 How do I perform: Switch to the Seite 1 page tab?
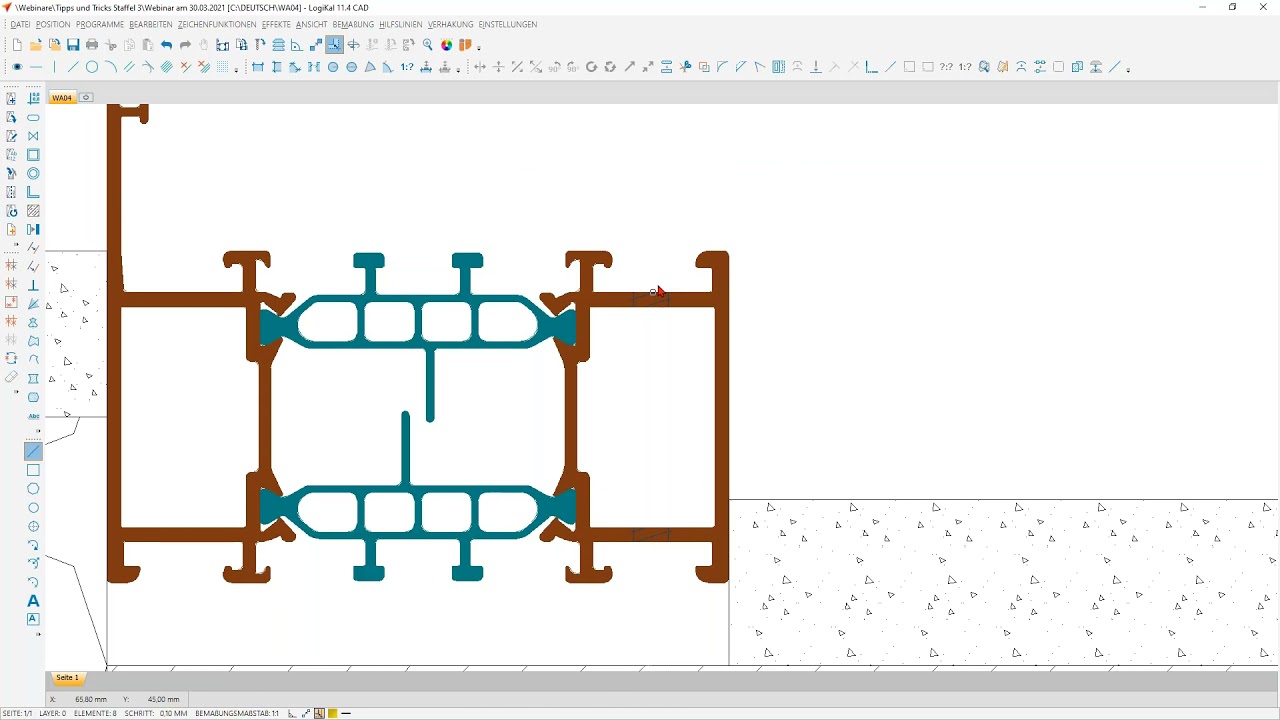coord(67,678)
